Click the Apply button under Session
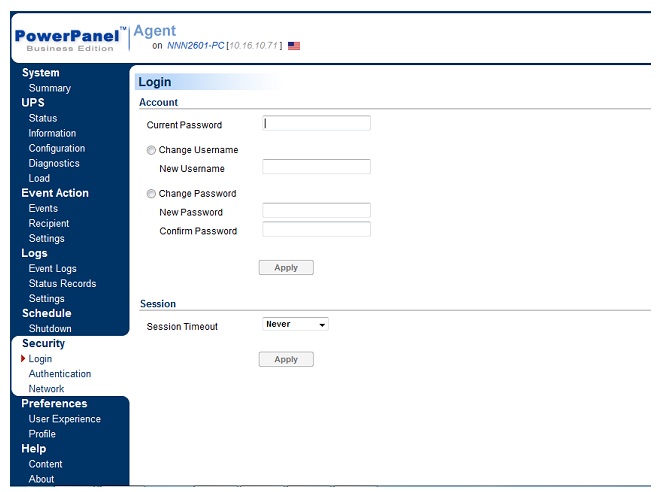The width and height of the screenshot is (666, 492). 286,360
